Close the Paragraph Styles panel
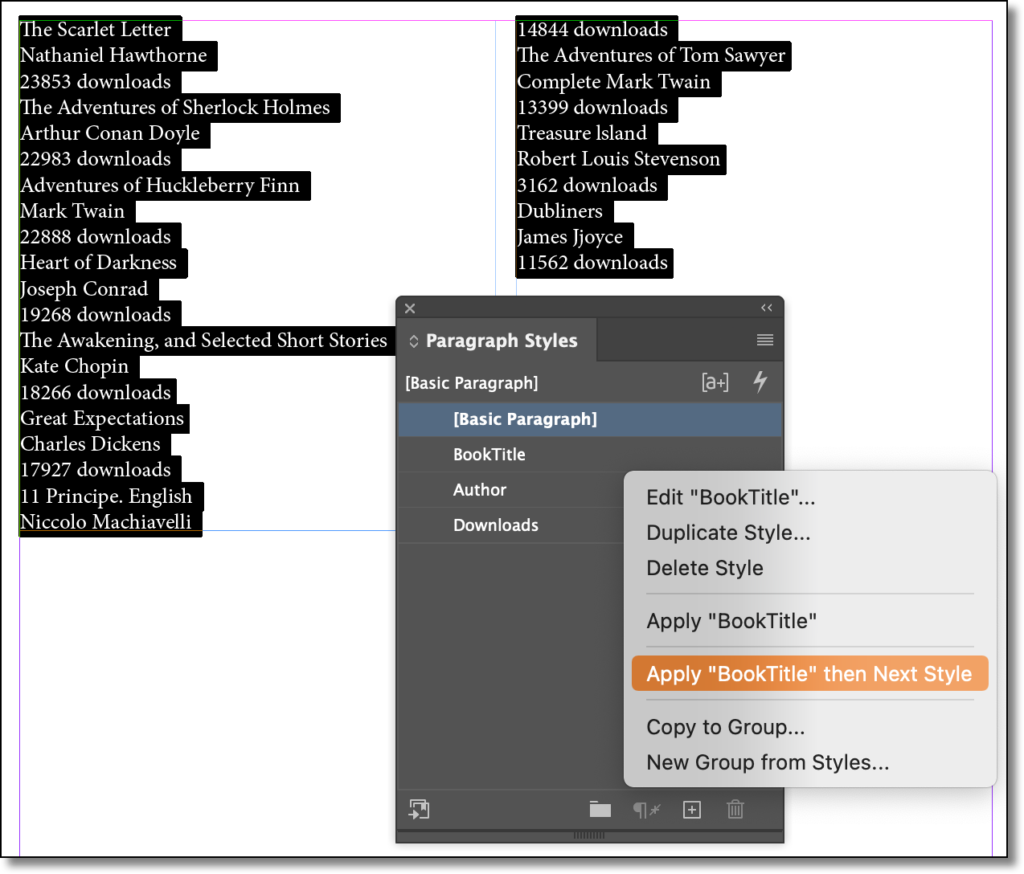Image resolution: width=1024 pixels, height=874 pixels. pos(409,308)
